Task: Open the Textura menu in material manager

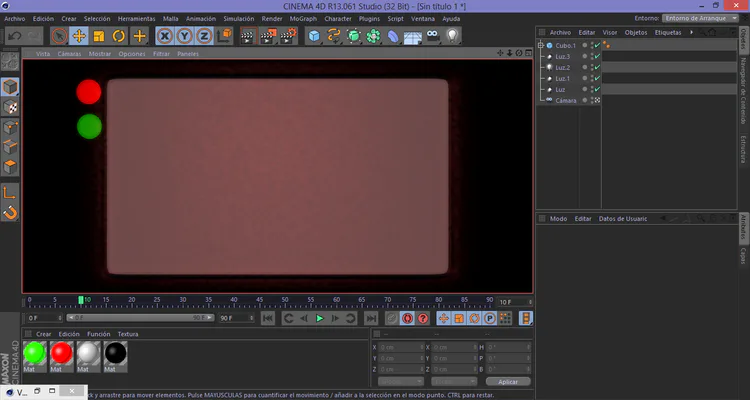Action: pos(128,334)
